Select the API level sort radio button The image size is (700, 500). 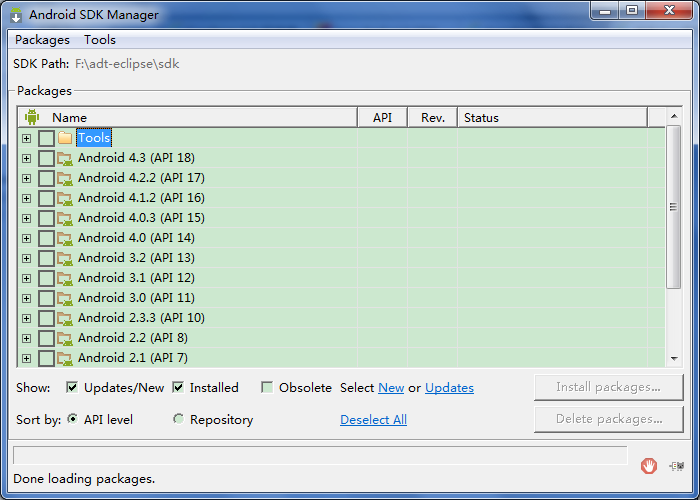(72, 419)
